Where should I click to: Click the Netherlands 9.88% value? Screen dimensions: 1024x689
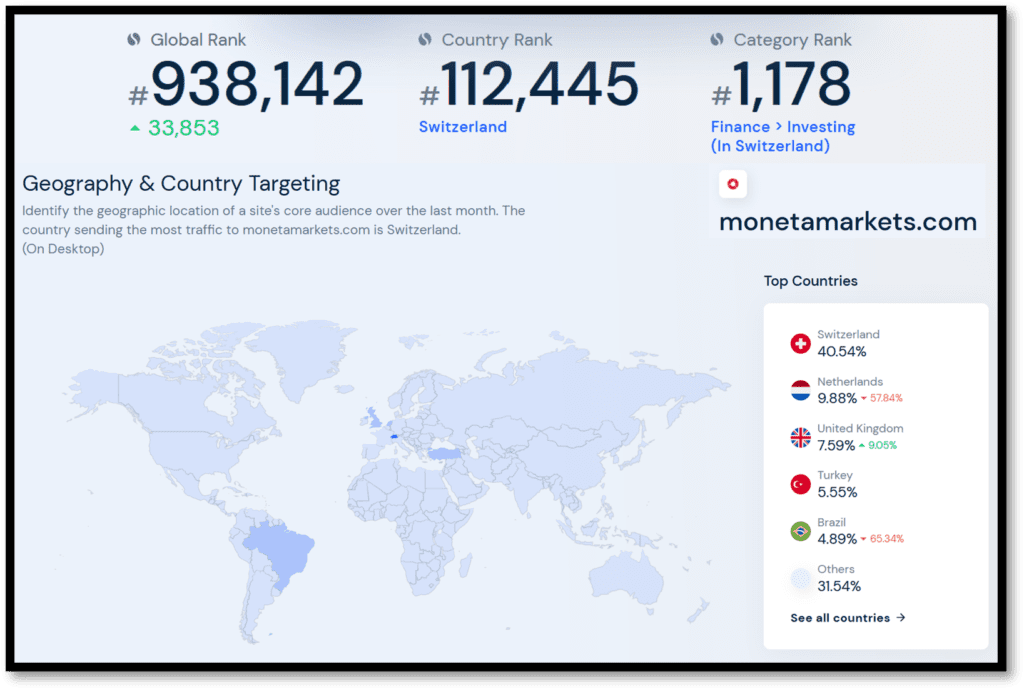coord(837,398)
